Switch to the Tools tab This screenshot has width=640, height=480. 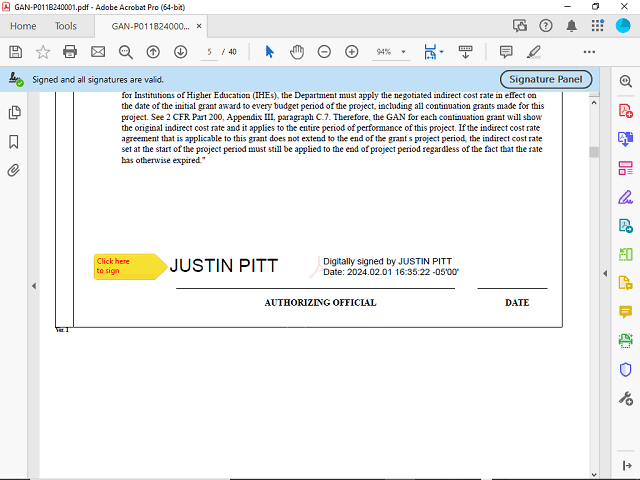click(65, 26)
